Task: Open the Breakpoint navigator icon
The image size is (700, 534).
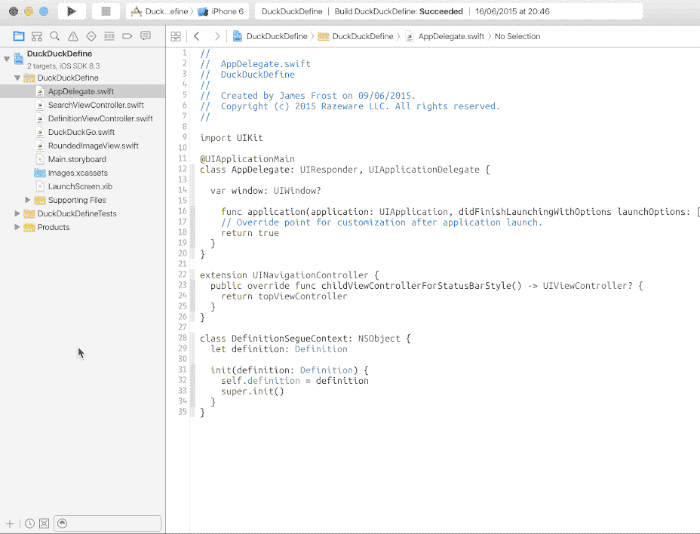Action: (x=127, y=36)
